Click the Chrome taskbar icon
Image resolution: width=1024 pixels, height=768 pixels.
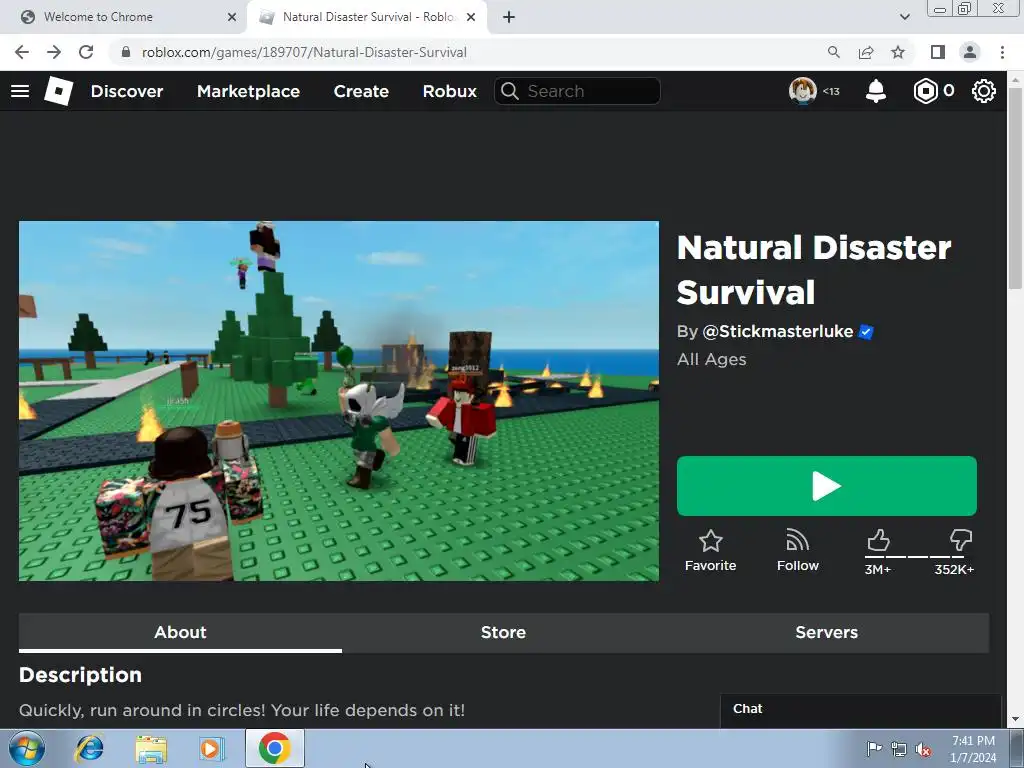pos(275,748)
